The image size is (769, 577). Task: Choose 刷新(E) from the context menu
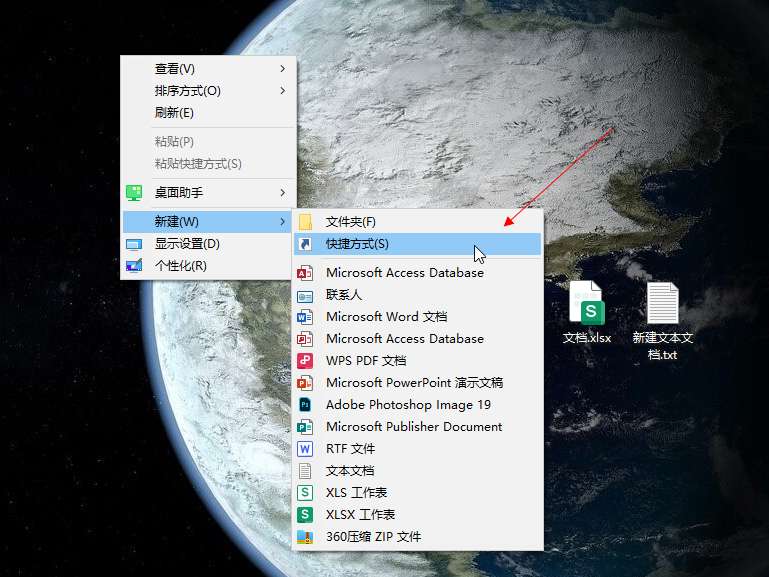(174, 113)
